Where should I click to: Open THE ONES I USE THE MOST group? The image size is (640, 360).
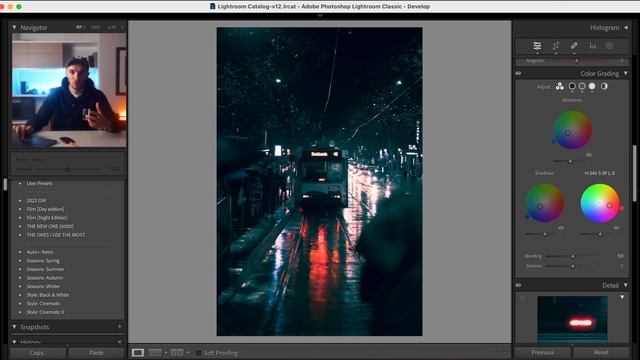click(x=56, y=235)
